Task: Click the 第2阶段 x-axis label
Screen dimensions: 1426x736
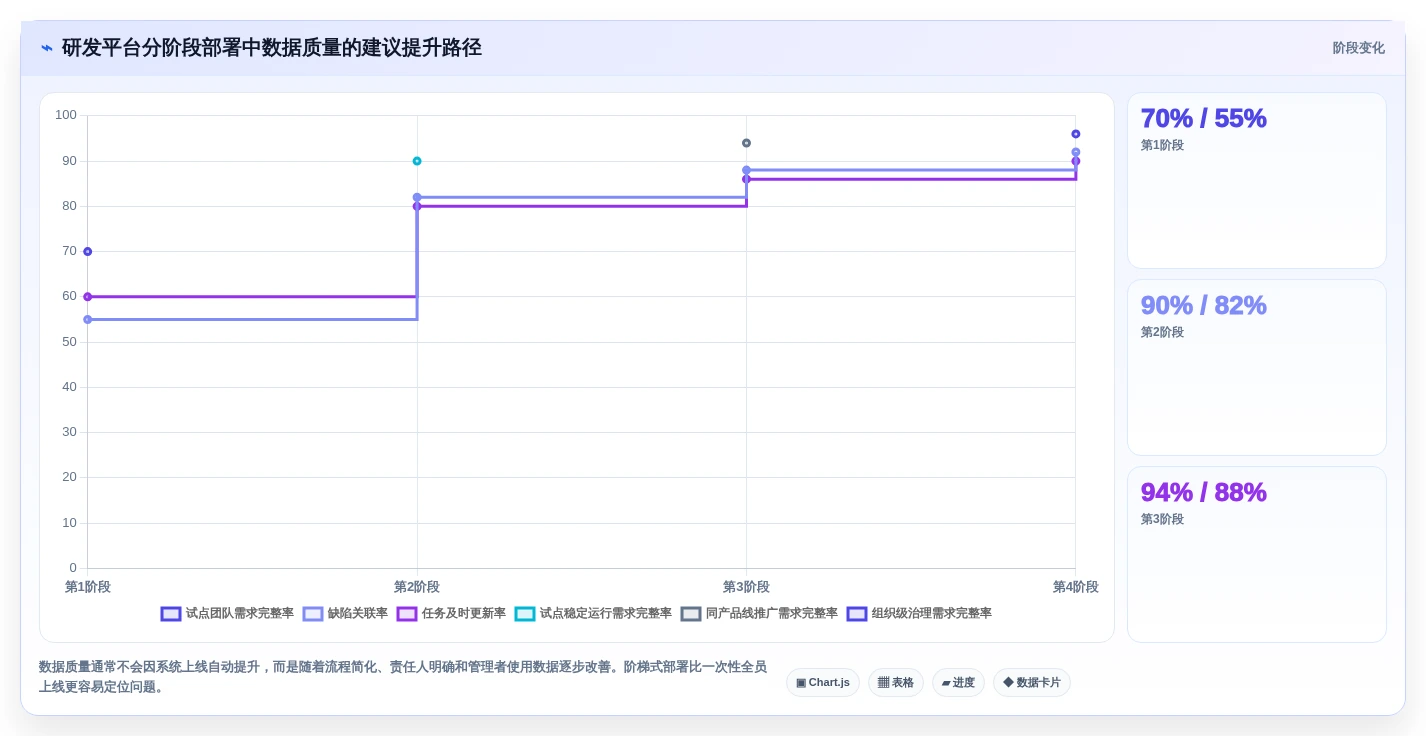Action: click(417, 587)
